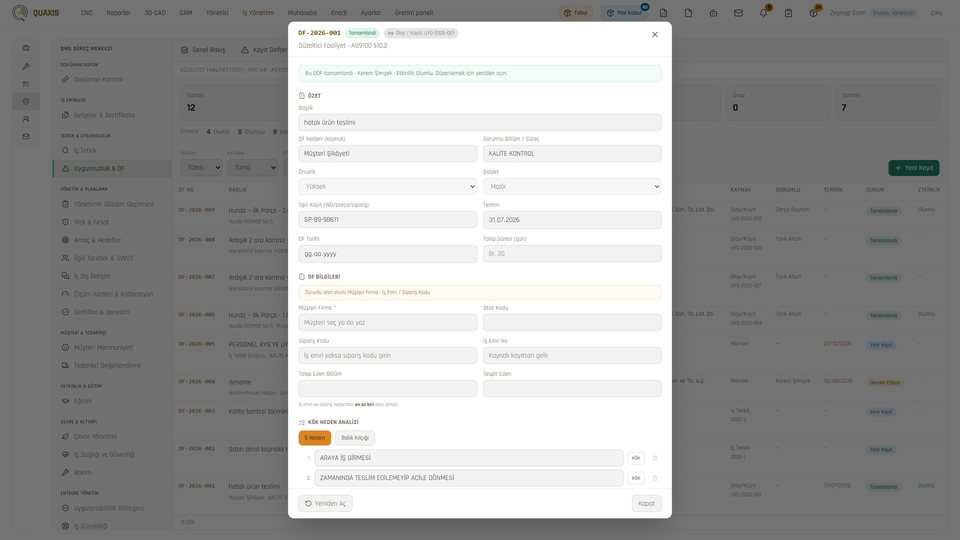Open the CAM menu
The image size is (960, 540).
click(x=186, y=13)
